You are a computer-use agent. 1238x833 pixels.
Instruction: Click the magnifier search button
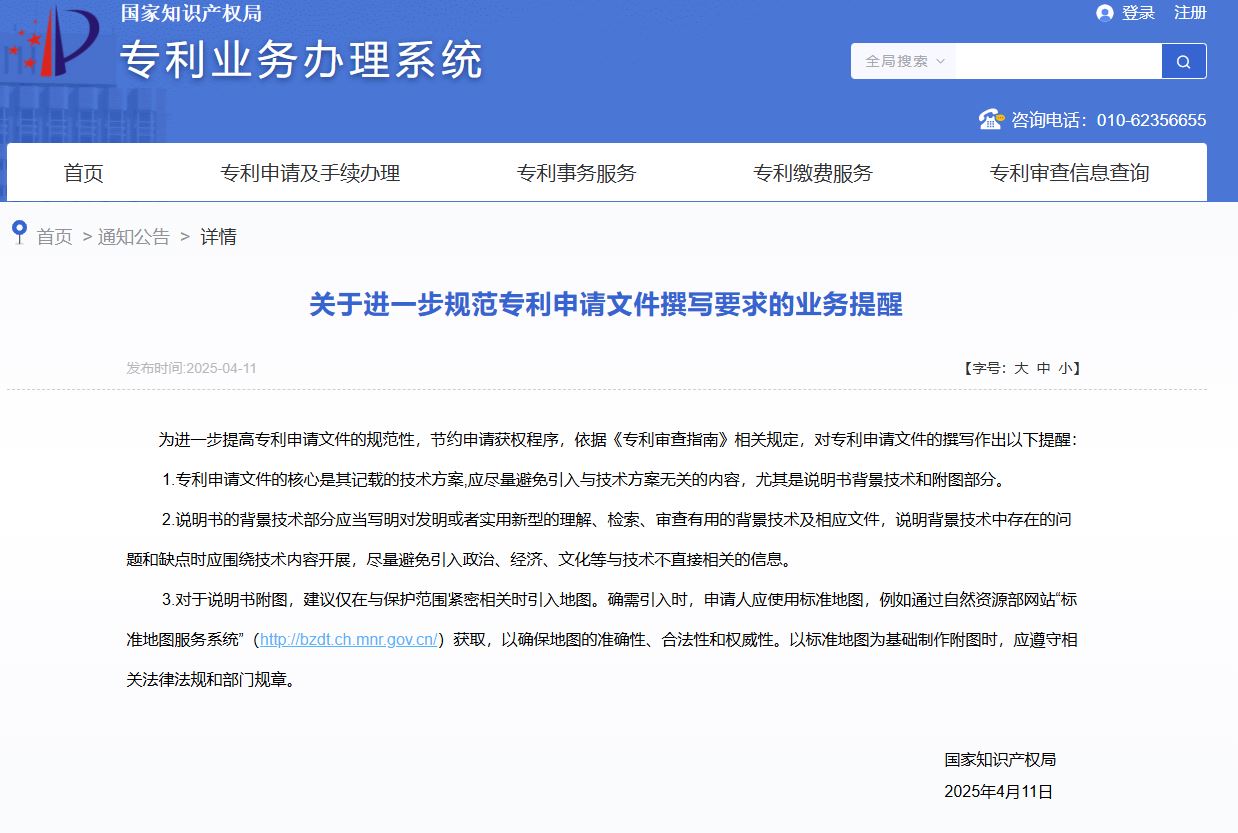1184,61
